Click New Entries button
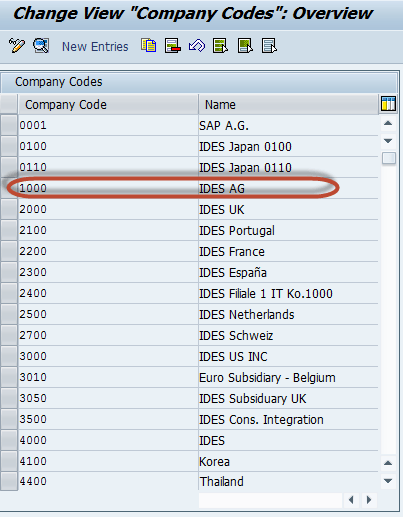 [x=95, y=47]
